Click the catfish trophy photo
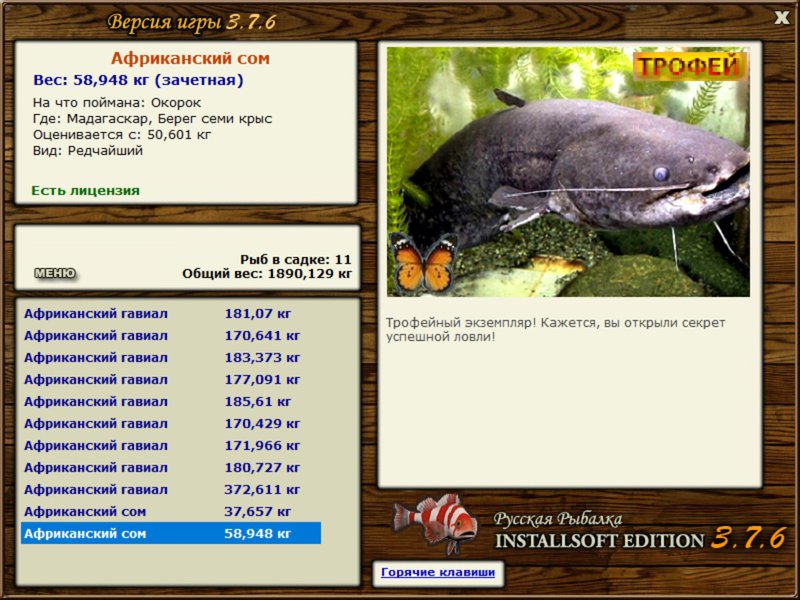This screenshot has width=800, height=600. click(x=568, y=172)
